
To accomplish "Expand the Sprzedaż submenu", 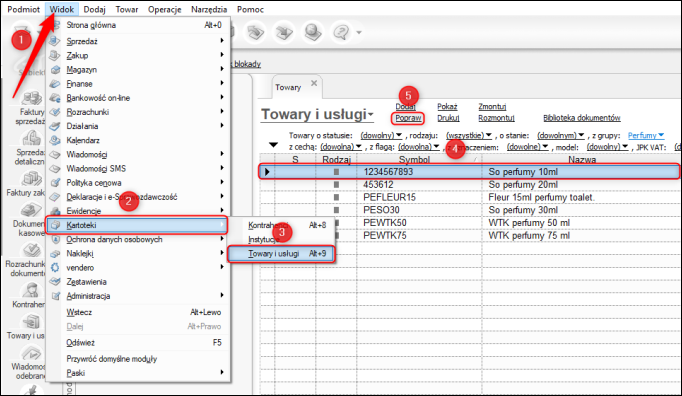I will [138, 41].
